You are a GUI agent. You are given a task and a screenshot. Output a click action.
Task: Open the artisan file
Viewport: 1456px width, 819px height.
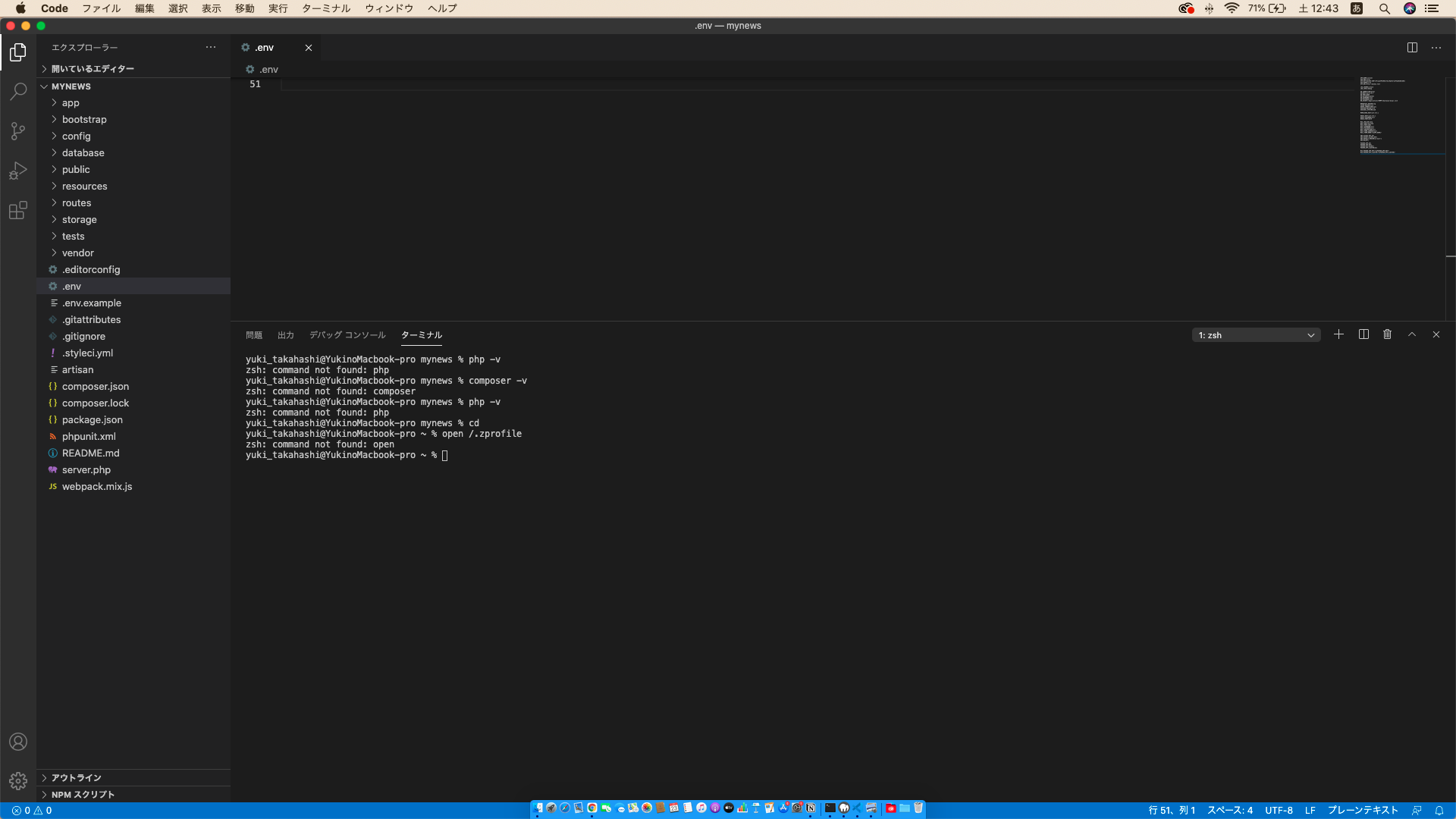(133, 370)
